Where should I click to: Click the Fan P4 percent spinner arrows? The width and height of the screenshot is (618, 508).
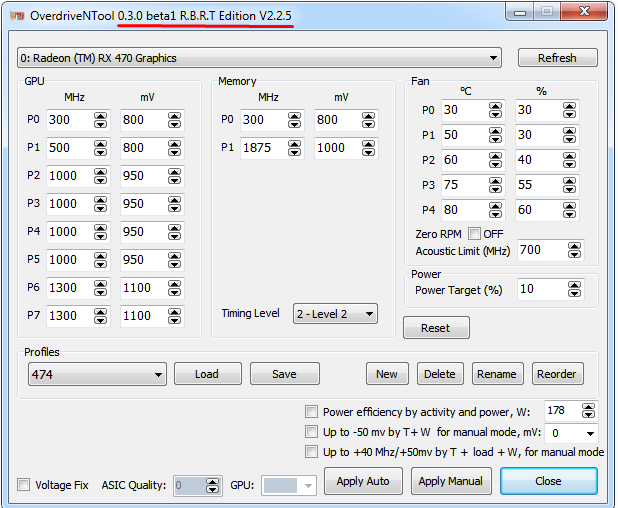(569, 210)
